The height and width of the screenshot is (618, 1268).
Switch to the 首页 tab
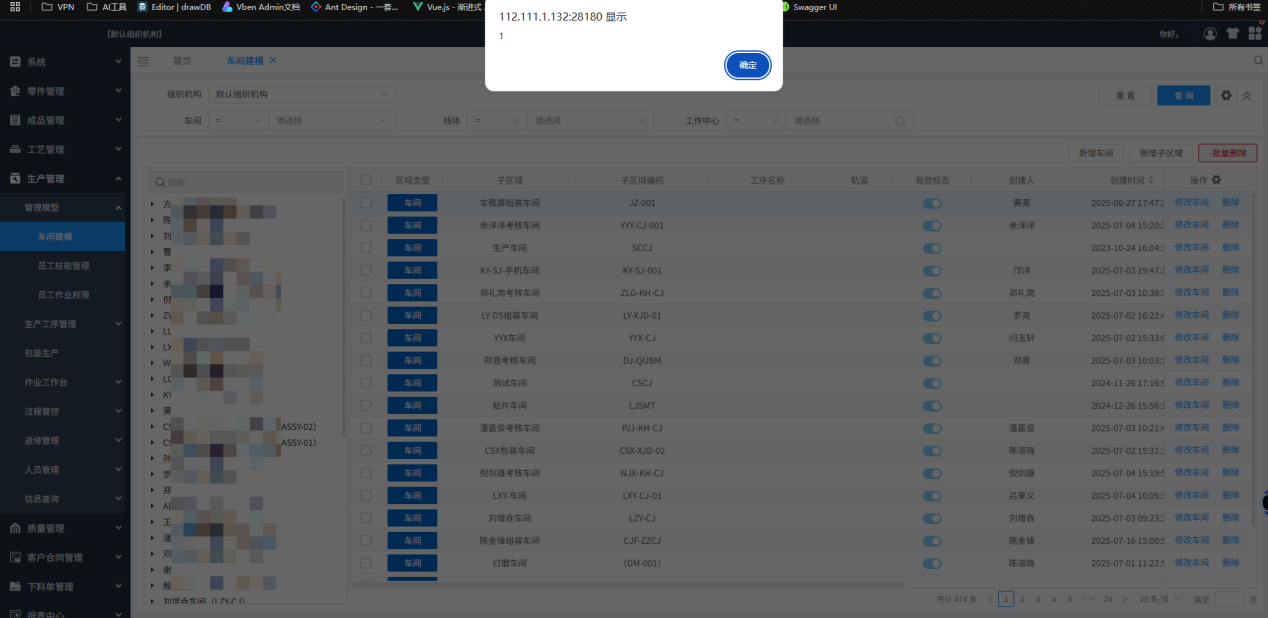tap(182, 59)
